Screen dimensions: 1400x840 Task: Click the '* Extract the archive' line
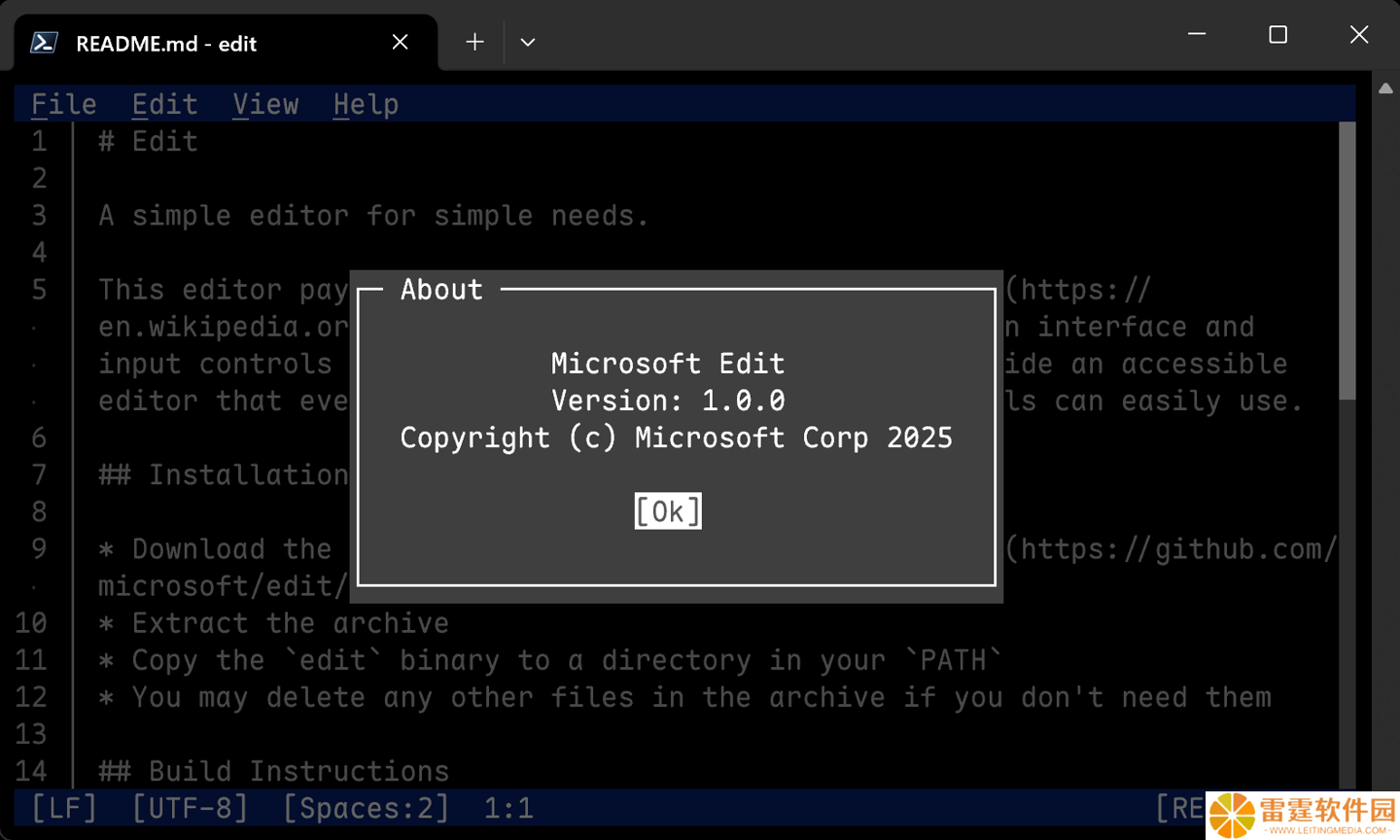(x=273, y=623)
